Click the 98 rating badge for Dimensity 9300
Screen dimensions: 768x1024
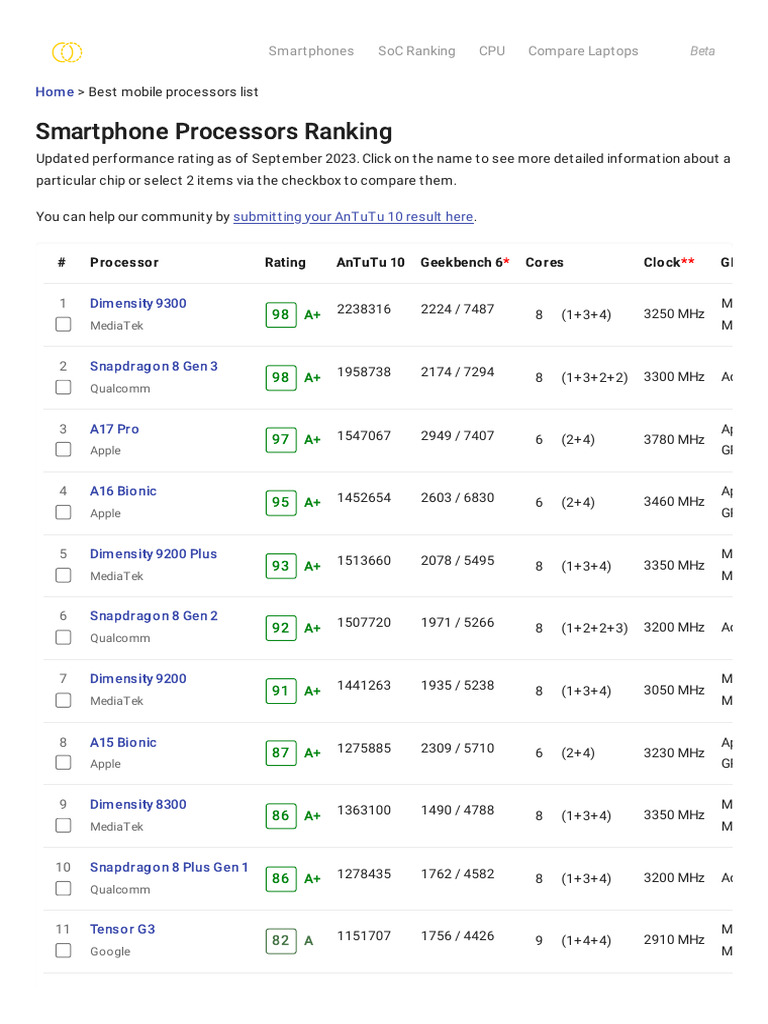[281, 315]
